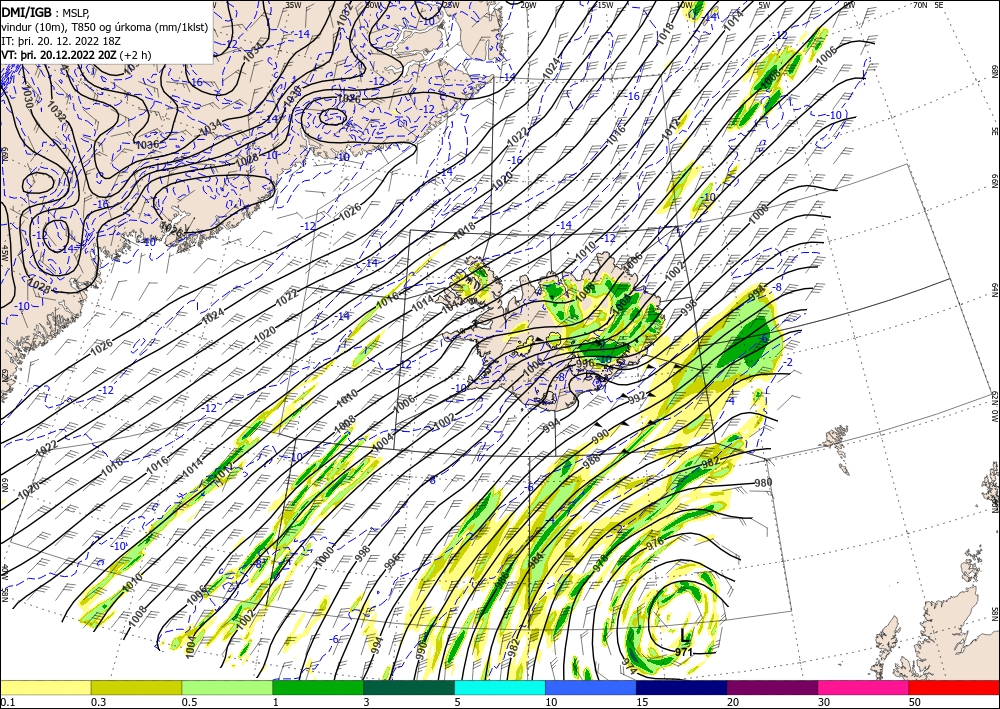Click the yellow 0.1–0.3 legend swatch

45,687
